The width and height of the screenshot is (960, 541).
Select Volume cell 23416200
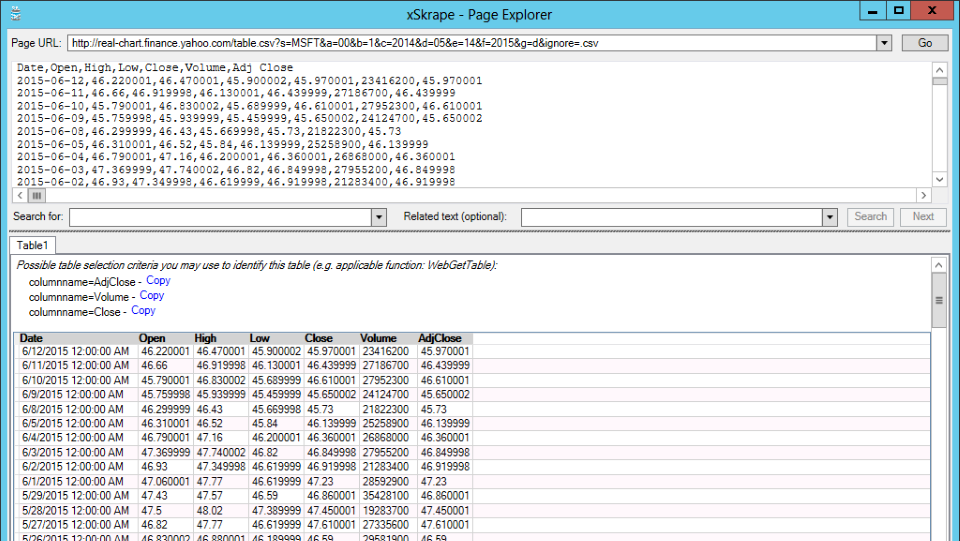pyautogui.click(x=388, y=351)
